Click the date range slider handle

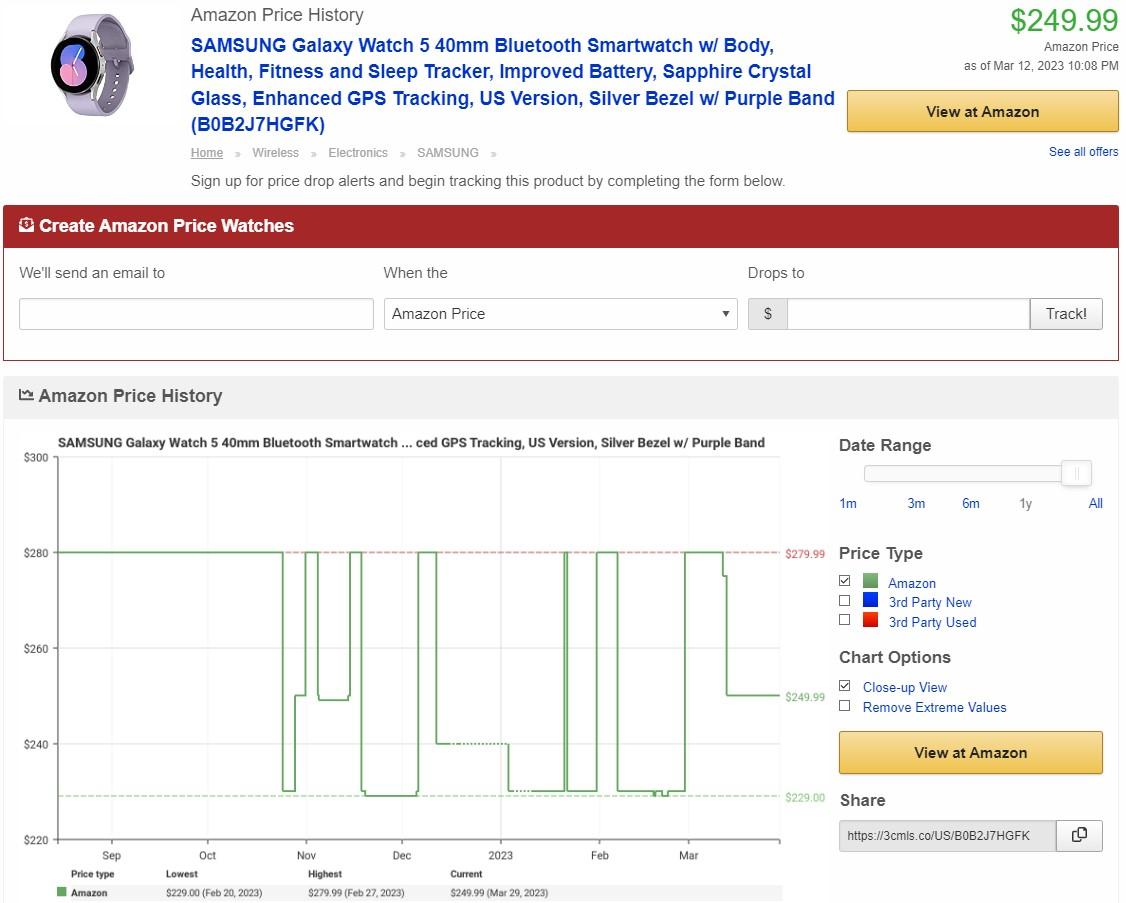1076,473
